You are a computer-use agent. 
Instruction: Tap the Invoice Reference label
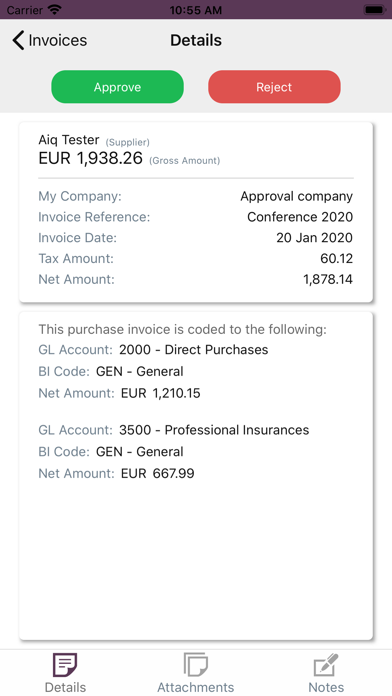(94, 217)
